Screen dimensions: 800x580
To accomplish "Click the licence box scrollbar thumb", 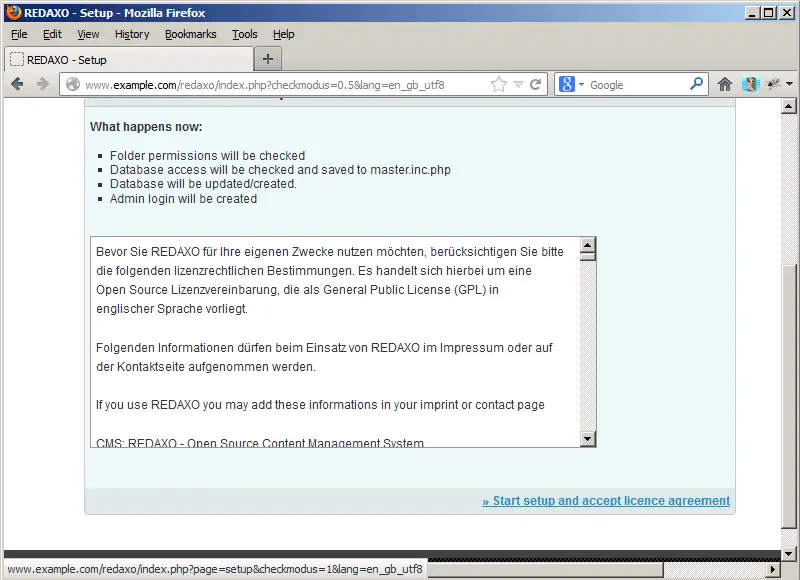I will pyautogui.click(x=588, y=257).
